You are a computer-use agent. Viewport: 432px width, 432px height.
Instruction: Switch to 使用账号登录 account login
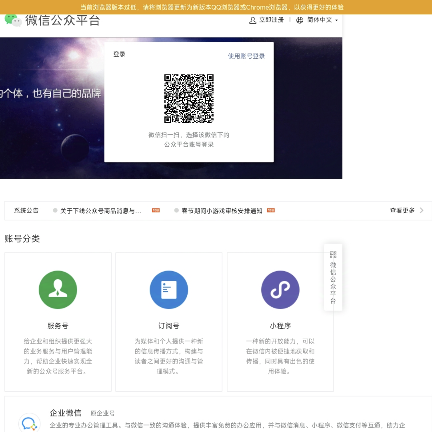pyautogui.click(x=246, y=56)
